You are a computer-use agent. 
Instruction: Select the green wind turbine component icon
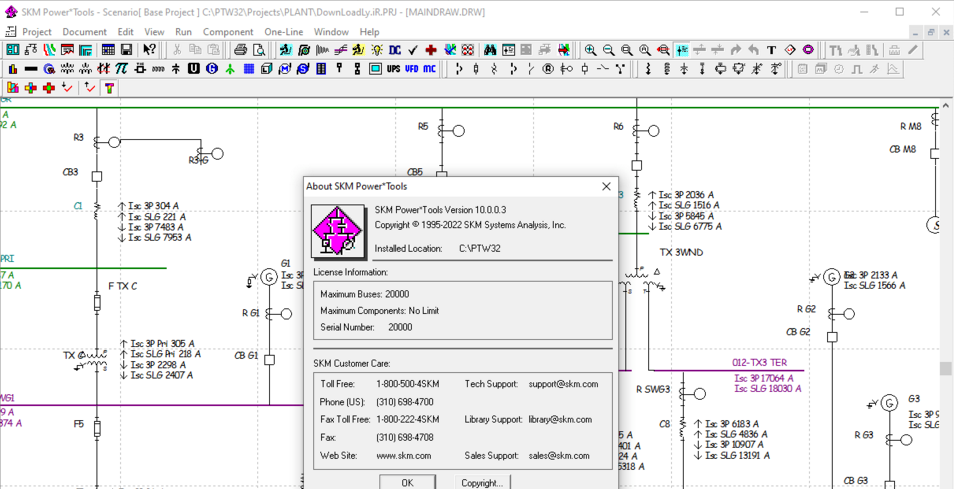click(230, 69)
